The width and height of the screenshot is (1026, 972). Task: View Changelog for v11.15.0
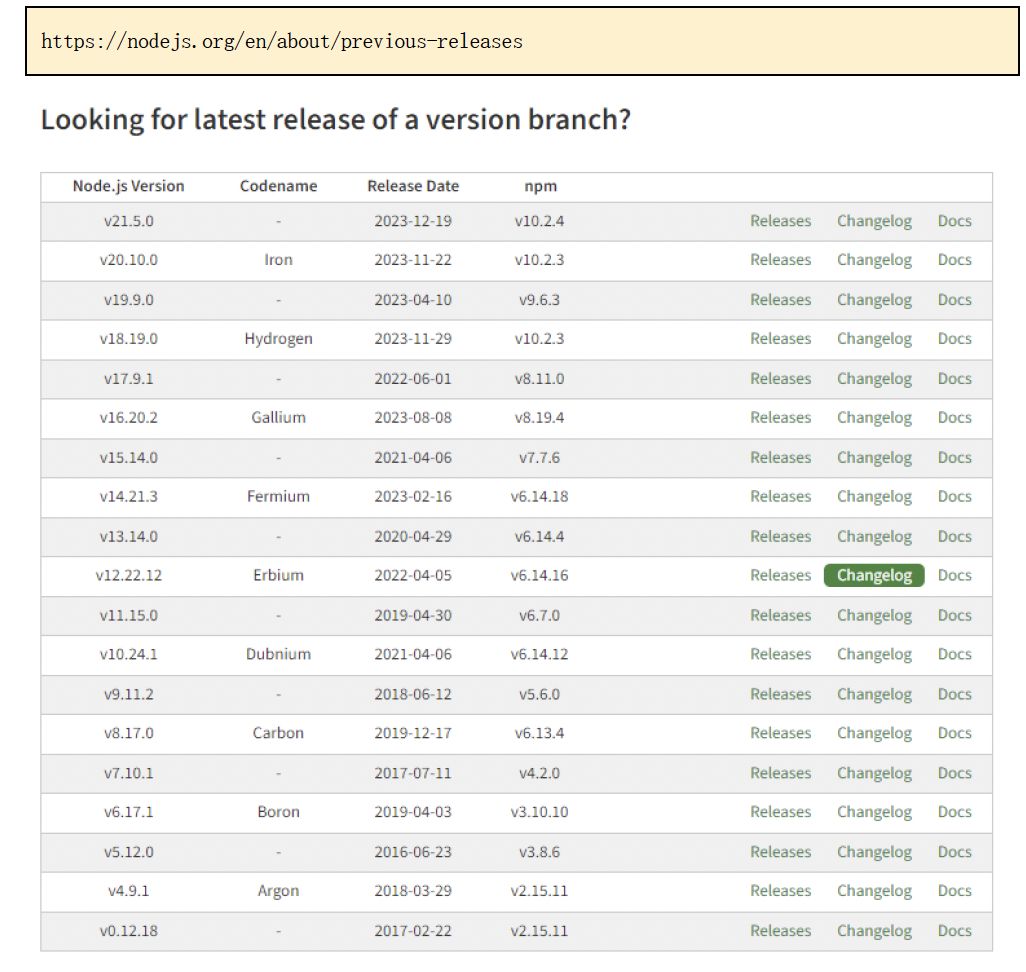tap(874, 615)
